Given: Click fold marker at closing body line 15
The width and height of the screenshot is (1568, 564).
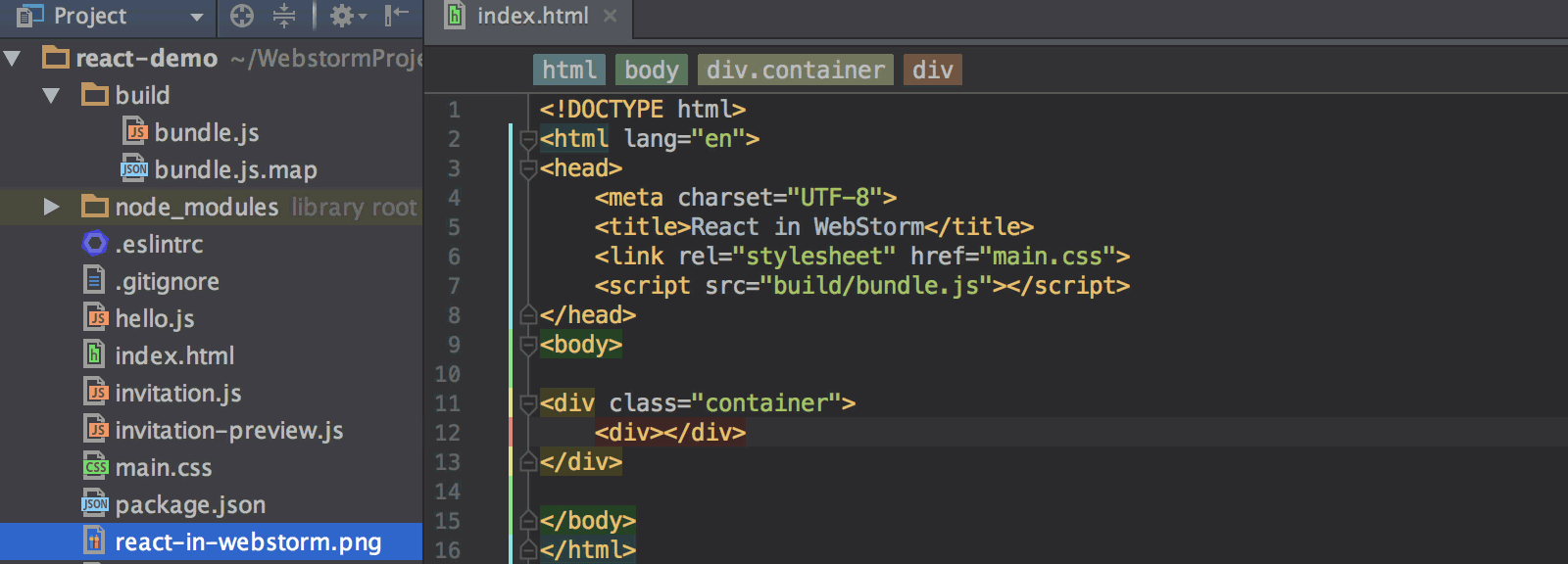Looking at the screenshot, I should click(x=528, y=521).
